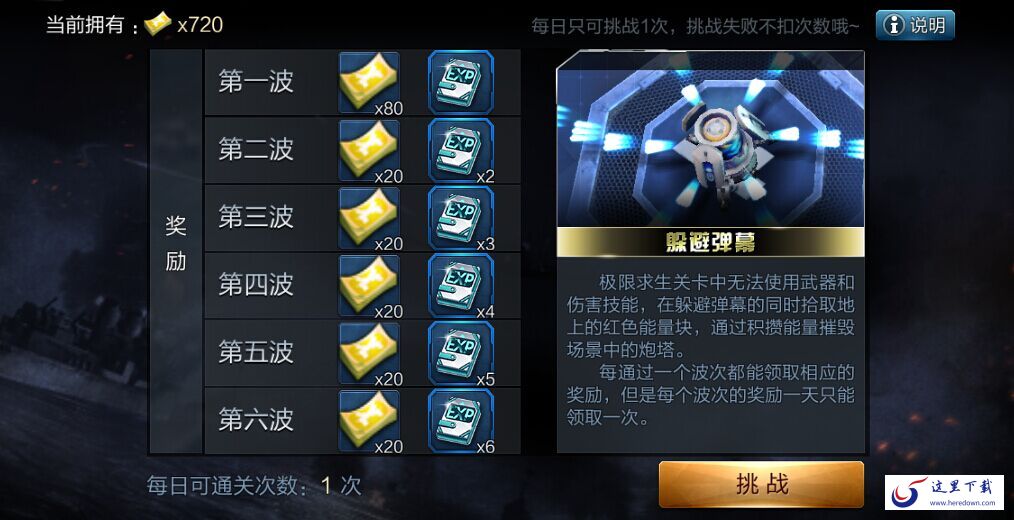Viewport: 1014px width, 520px height.
Task: Open the EXP book x4 reward in 第四波
Action: (x=461, y=286)
